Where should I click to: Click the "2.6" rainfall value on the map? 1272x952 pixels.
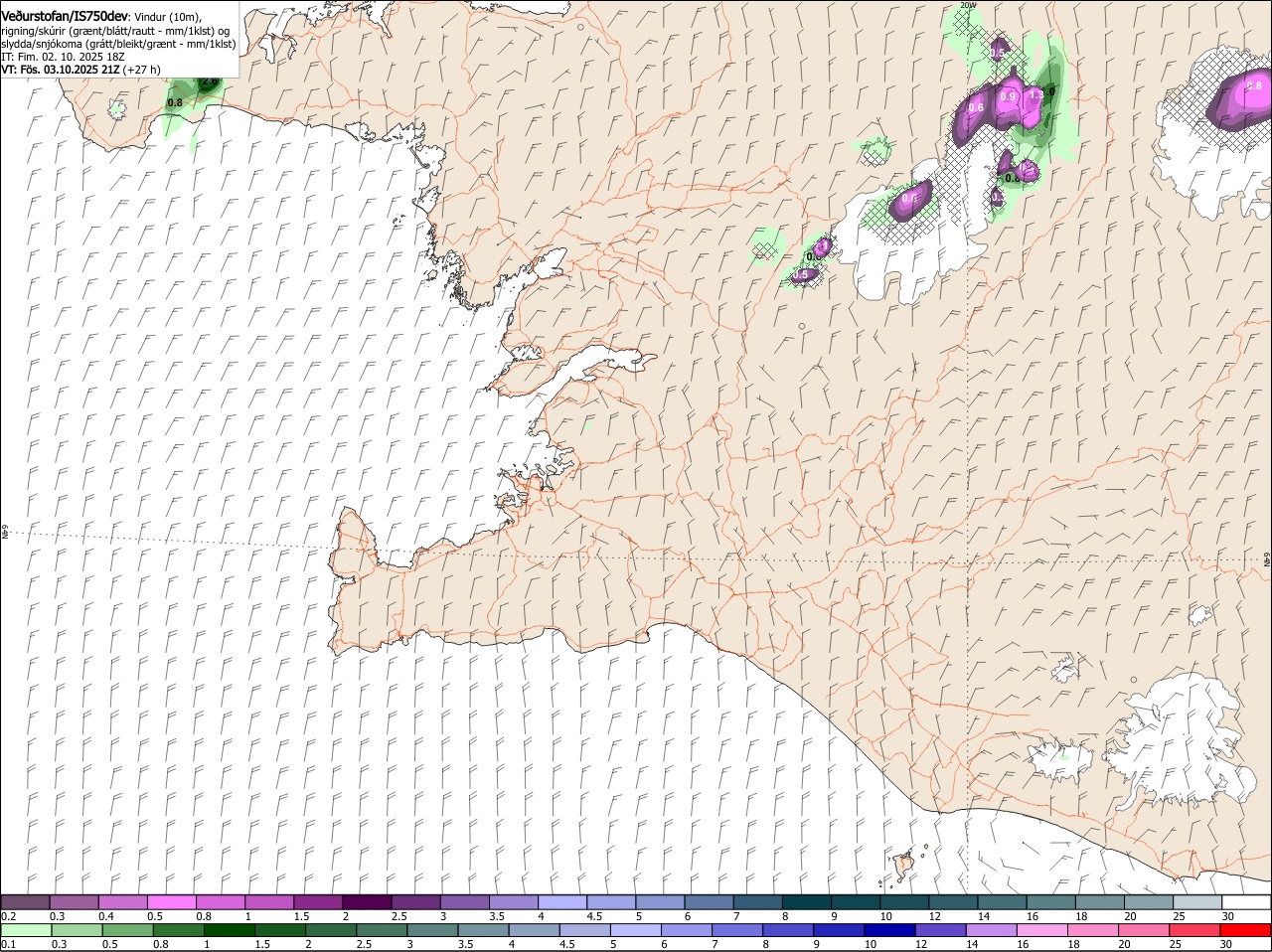(x=210, y=82)
